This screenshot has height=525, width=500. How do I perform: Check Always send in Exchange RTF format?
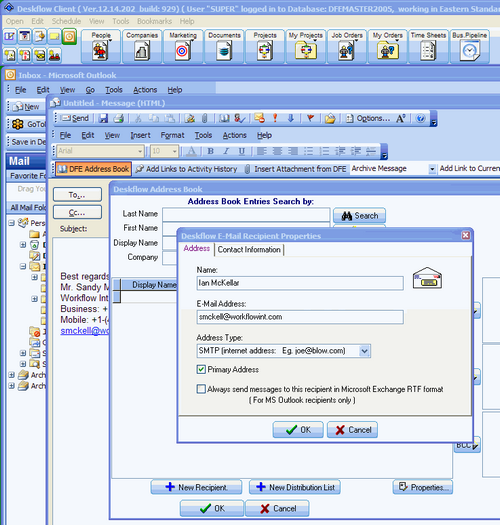pyautogui.click(x=201, y=389)
